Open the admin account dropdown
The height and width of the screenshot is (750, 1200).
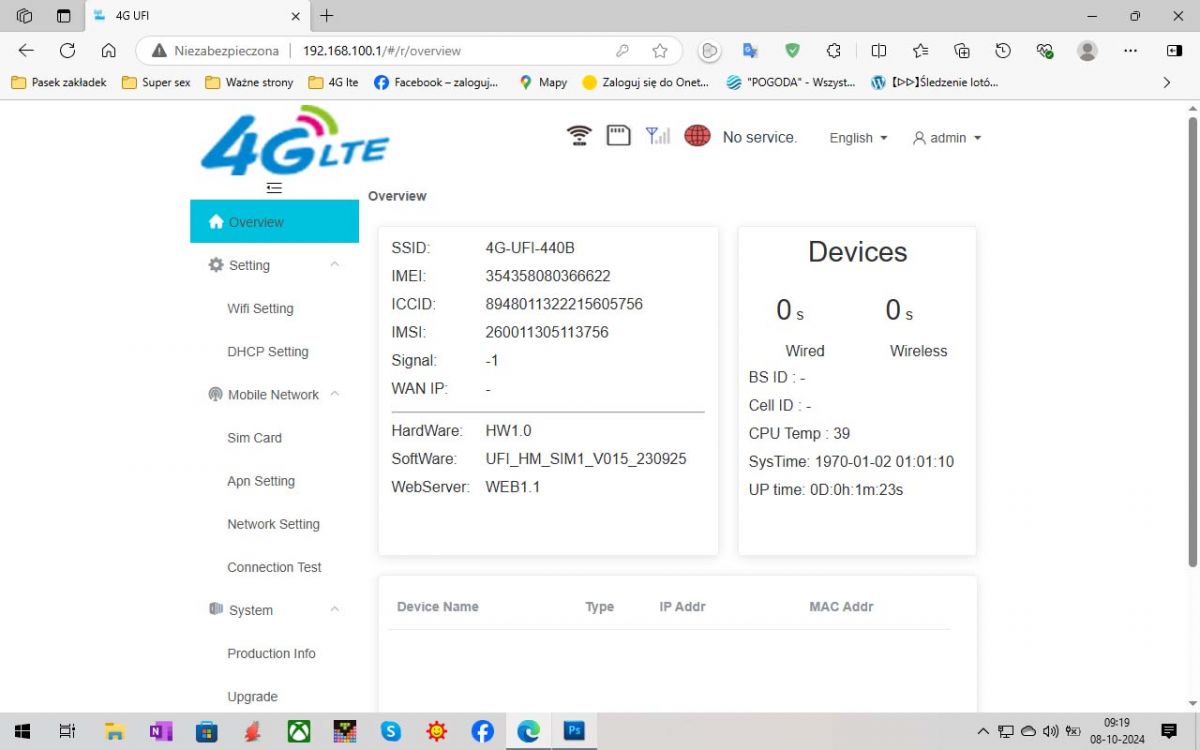pos(946,138)
